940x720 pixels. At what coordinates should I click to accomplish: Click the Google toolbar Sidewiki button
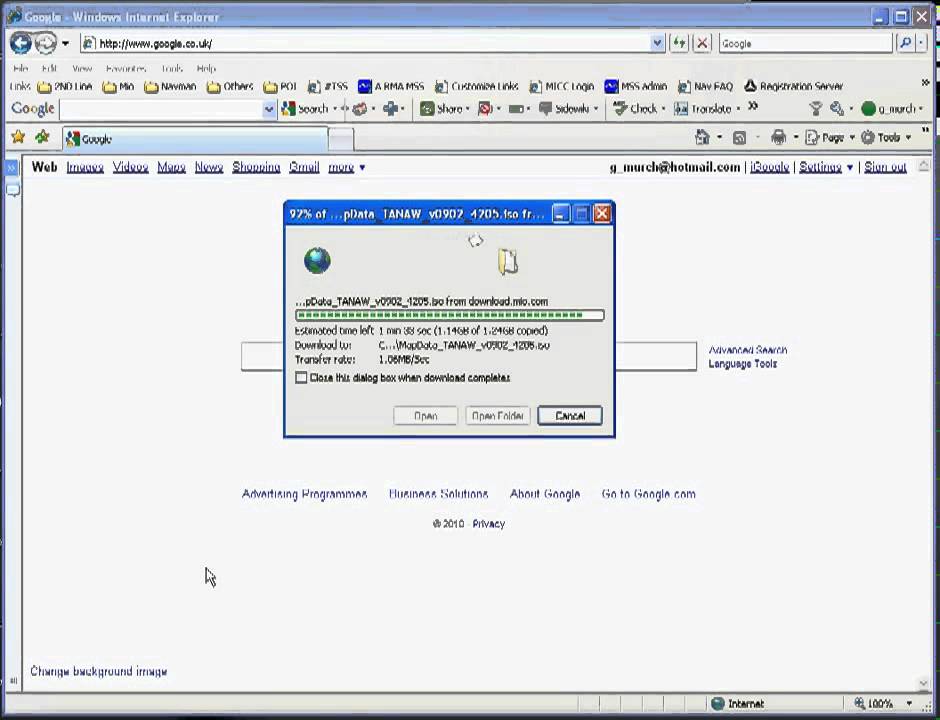click(565, 109)
